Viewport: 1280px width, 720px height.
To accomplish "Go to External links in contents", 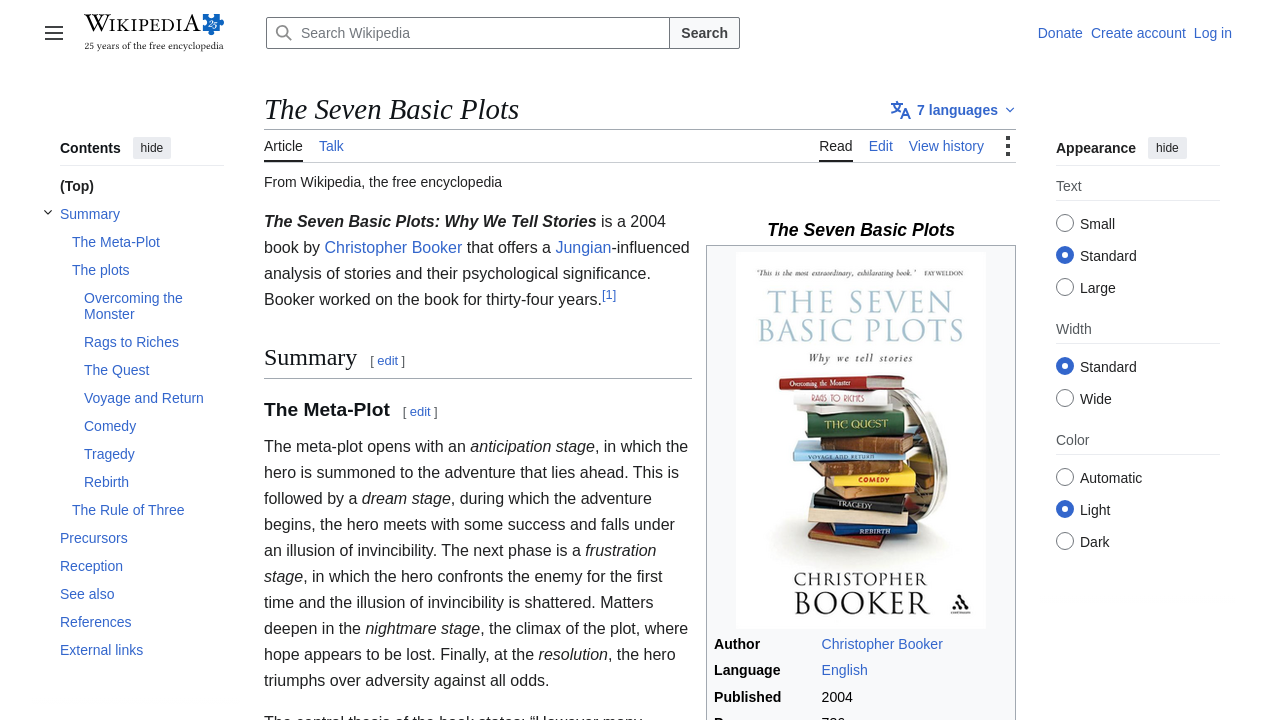I will [x=101, y=650].
